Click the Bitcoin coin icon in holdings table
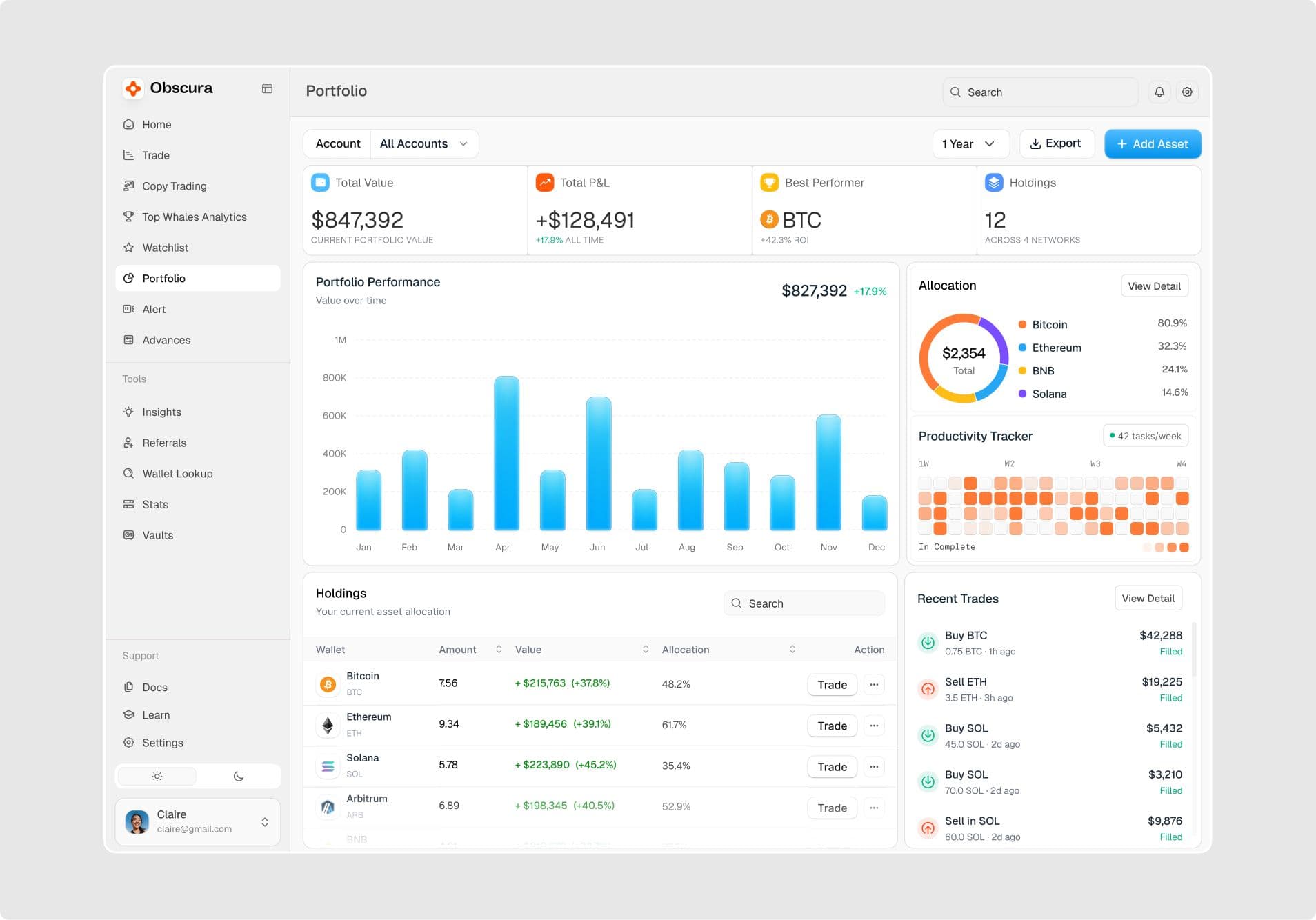The image size is (1316, 920). click(328, 684)
